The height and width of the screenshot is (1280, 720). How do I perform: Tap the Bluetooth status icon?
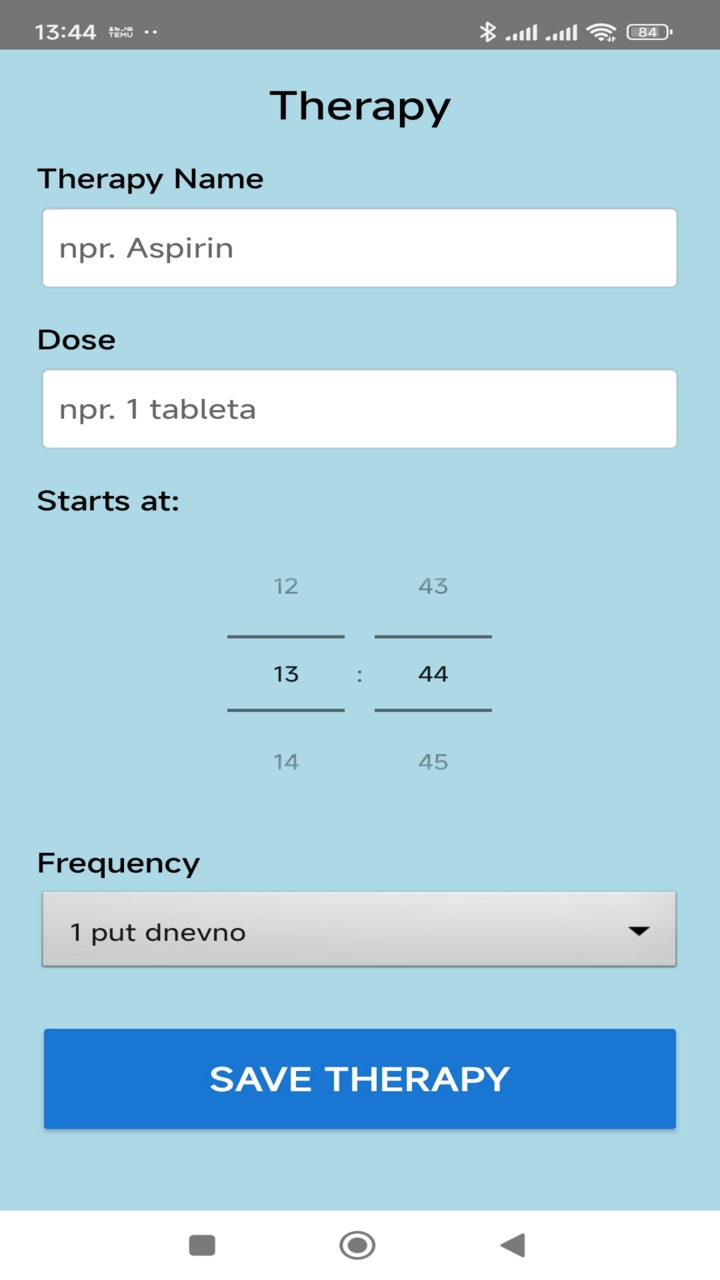point(487,32)
